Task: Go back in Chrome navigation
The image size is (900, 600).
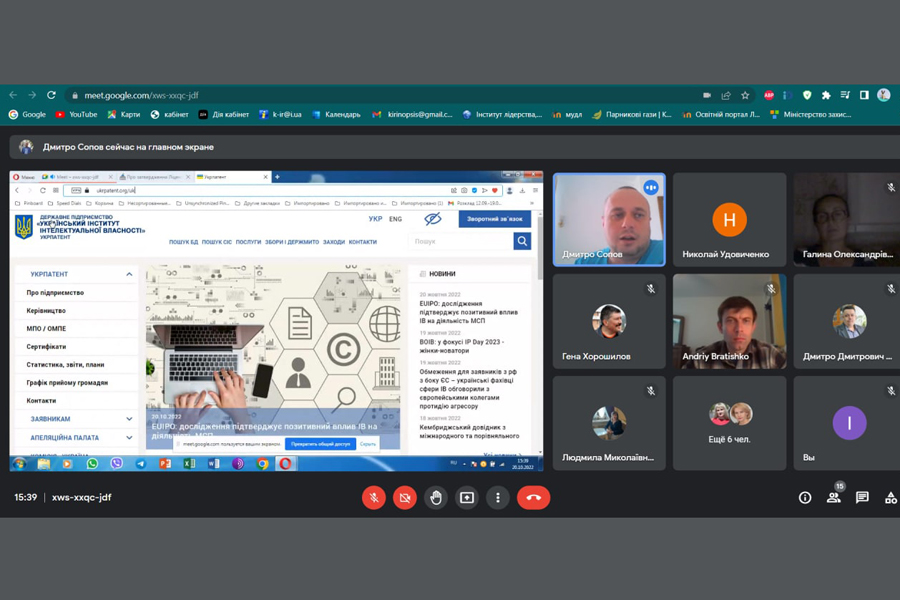Action: (13, 95)
